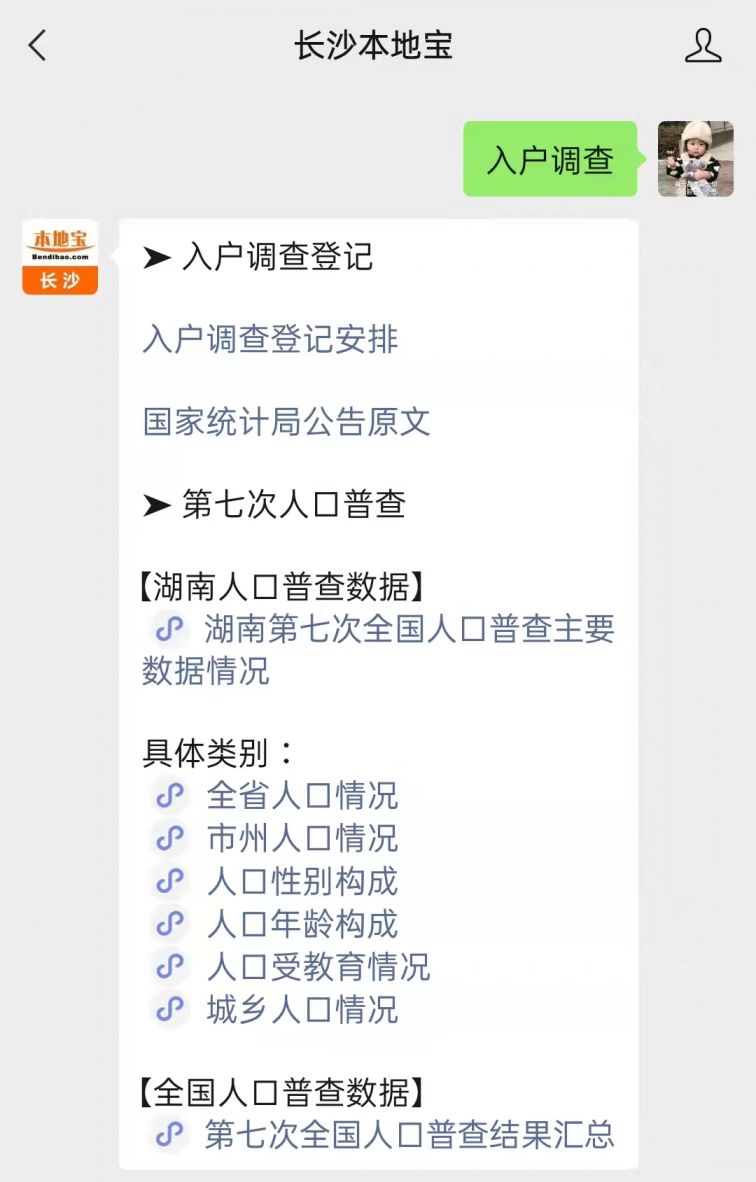Image resolution: width=756 pixels, height=1182 pixels.
Task: Tap the mini-program icon beside 人口年龄构成
Action: pos(170,924)
